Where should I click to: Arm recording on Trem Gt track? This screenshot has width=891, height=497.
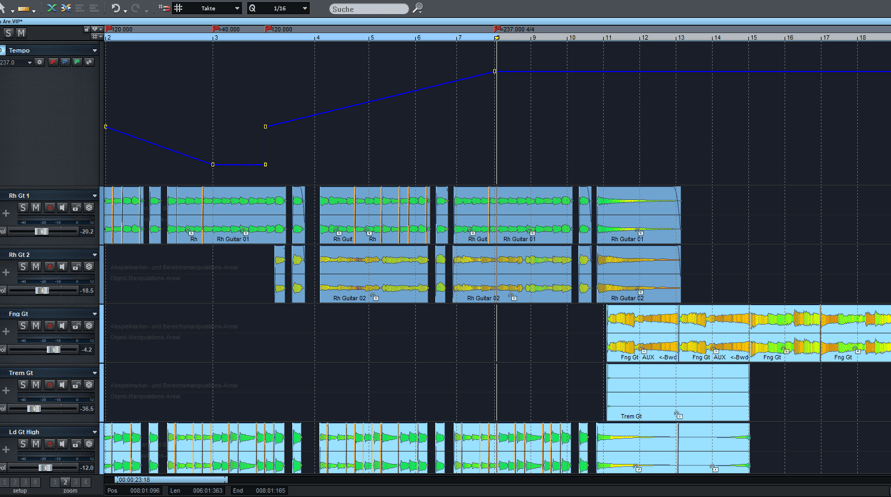(x=49, y=385)
